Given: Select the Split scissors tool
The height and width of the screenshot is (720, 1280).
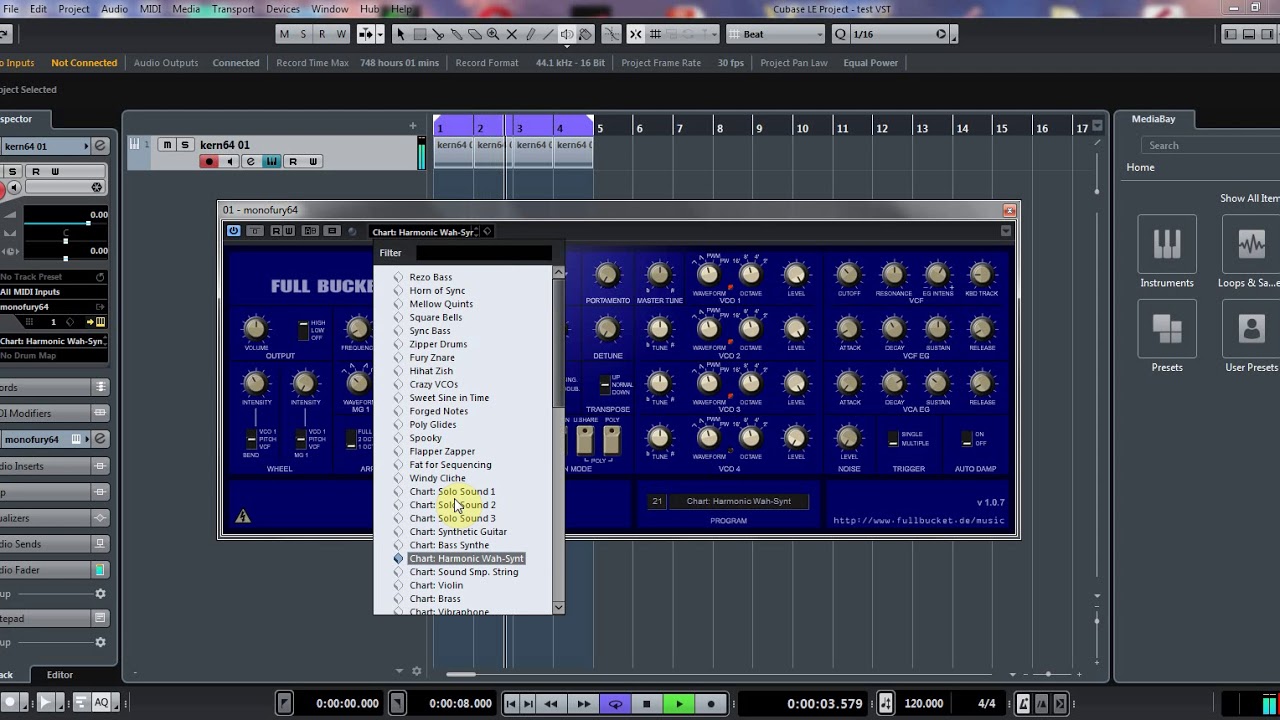Looking at the screenshot, I should tap(439, 34).
